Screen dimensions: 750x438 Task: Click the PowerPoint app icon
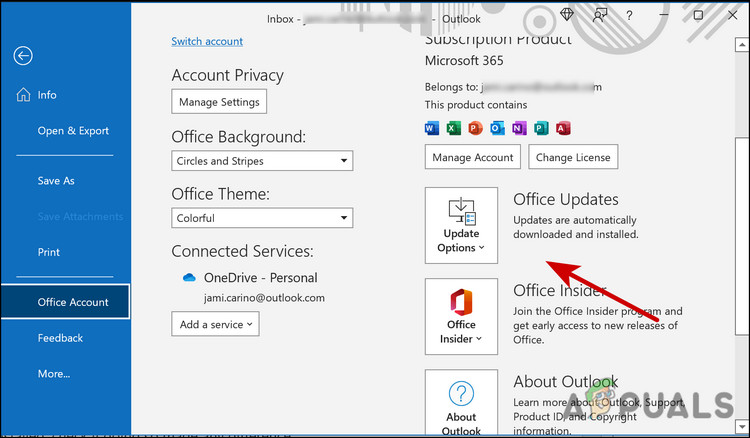[475, 128]
